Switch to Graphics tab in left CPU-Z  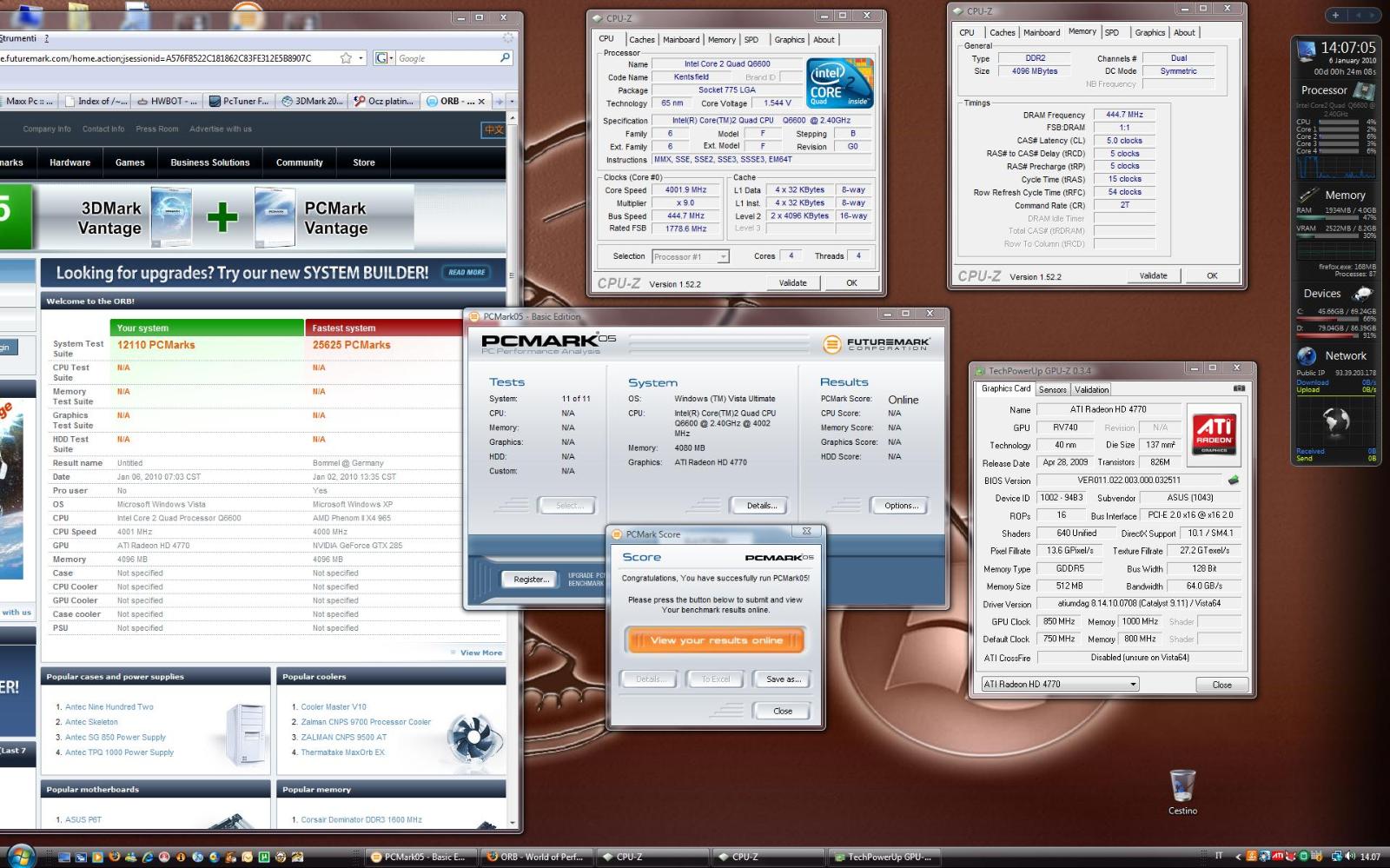point(790,39)
